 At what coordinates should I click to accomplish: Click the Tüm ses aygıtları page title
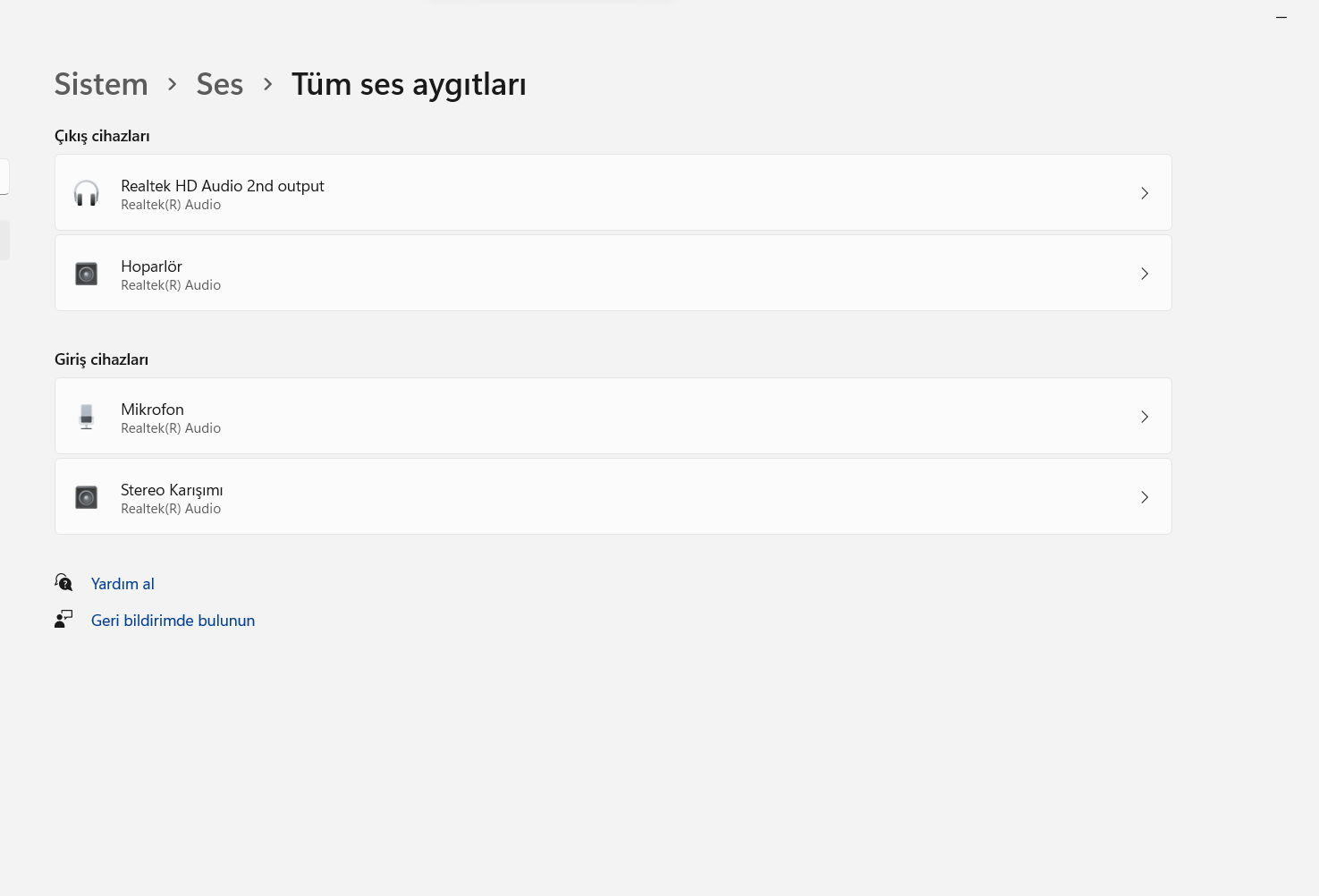click(x=409, y=84)
